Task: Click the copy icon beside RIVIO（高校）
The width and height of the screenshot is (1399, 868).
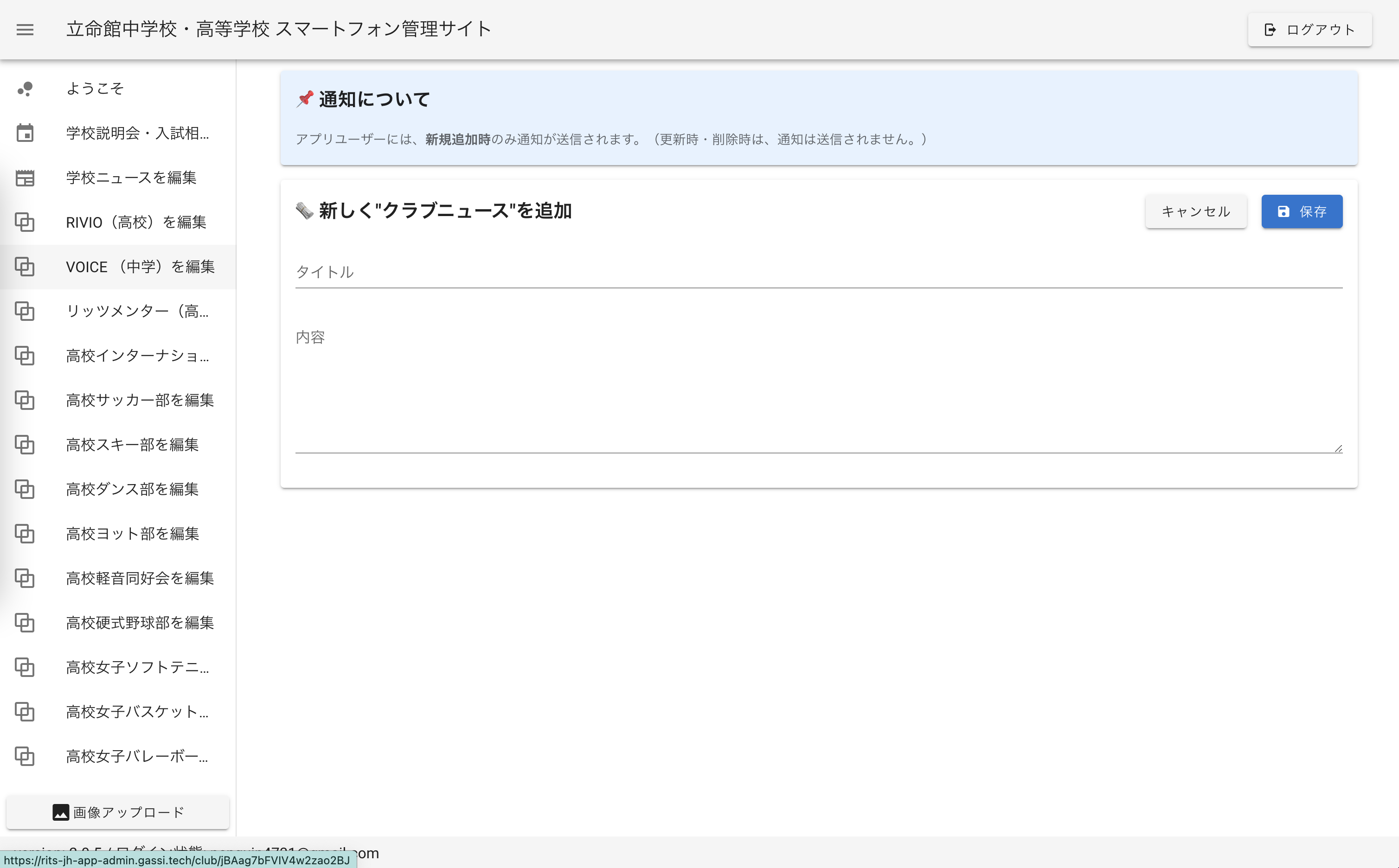Action: (25, 222)
